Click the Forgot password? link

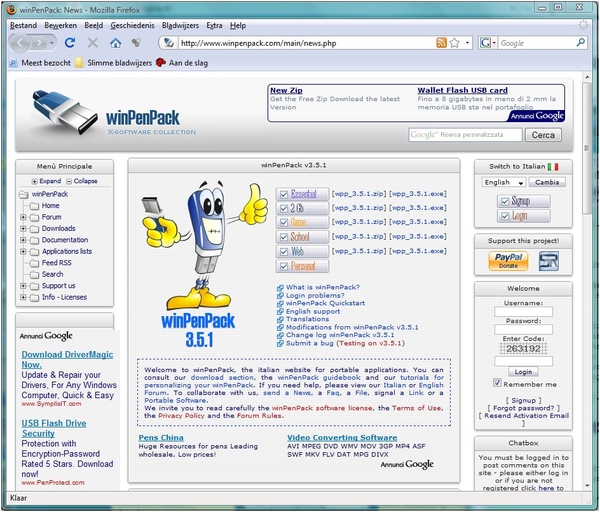click(x=523, y=408)
